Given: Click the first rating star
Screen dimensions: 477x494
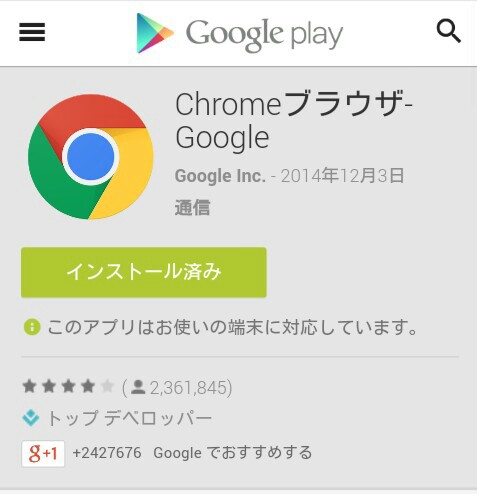Looking at the screenshot, I should 29,386.
